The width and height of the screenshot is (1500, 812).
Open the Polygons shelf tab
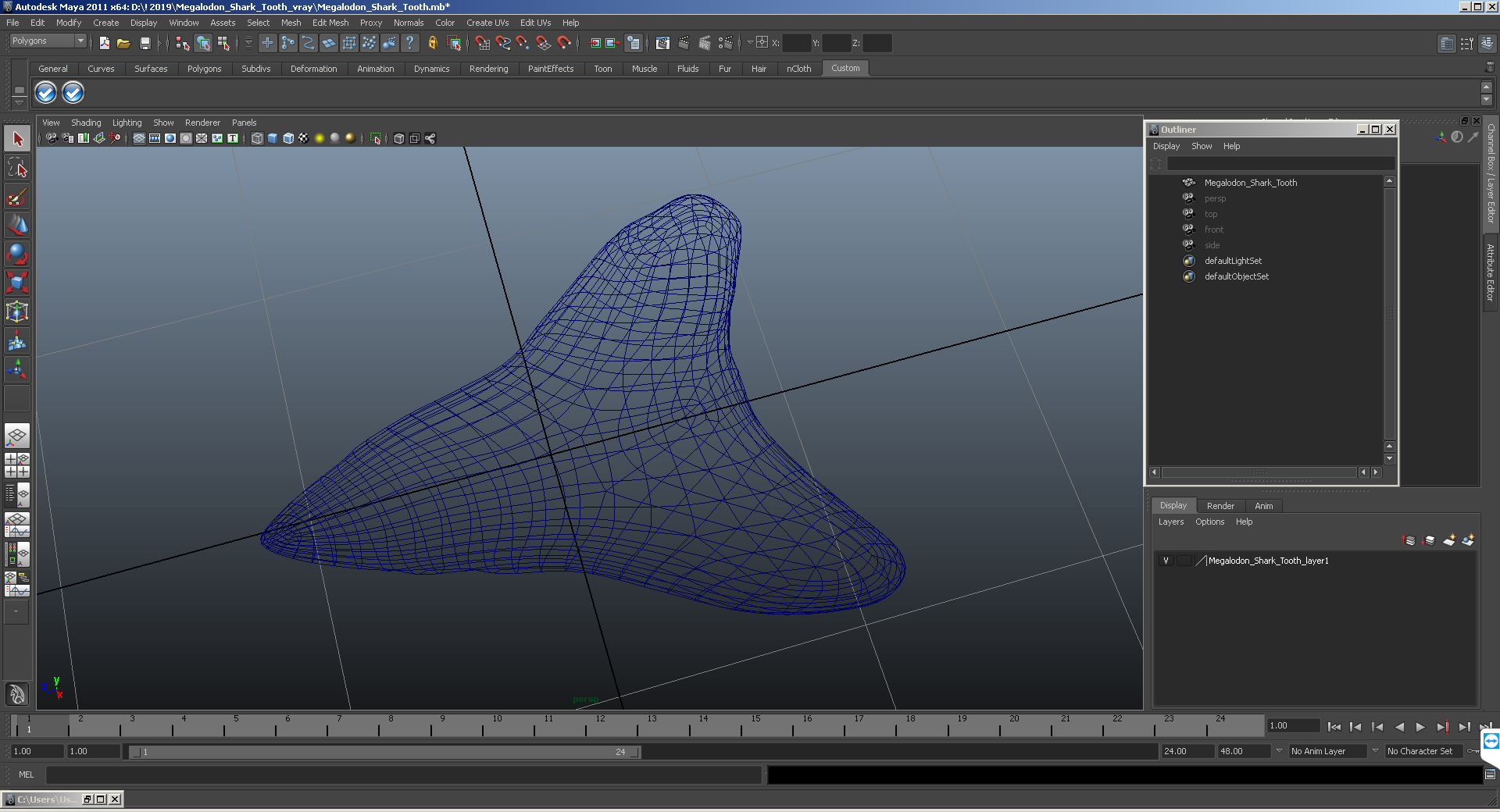pyautogui.click(x=204, y=69)
